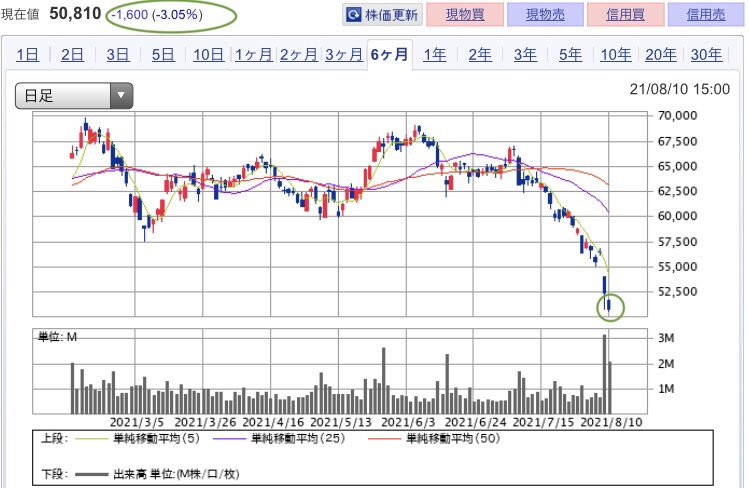
Task: Switch to the 1日 period tab
Action: [x=27, y=55]
